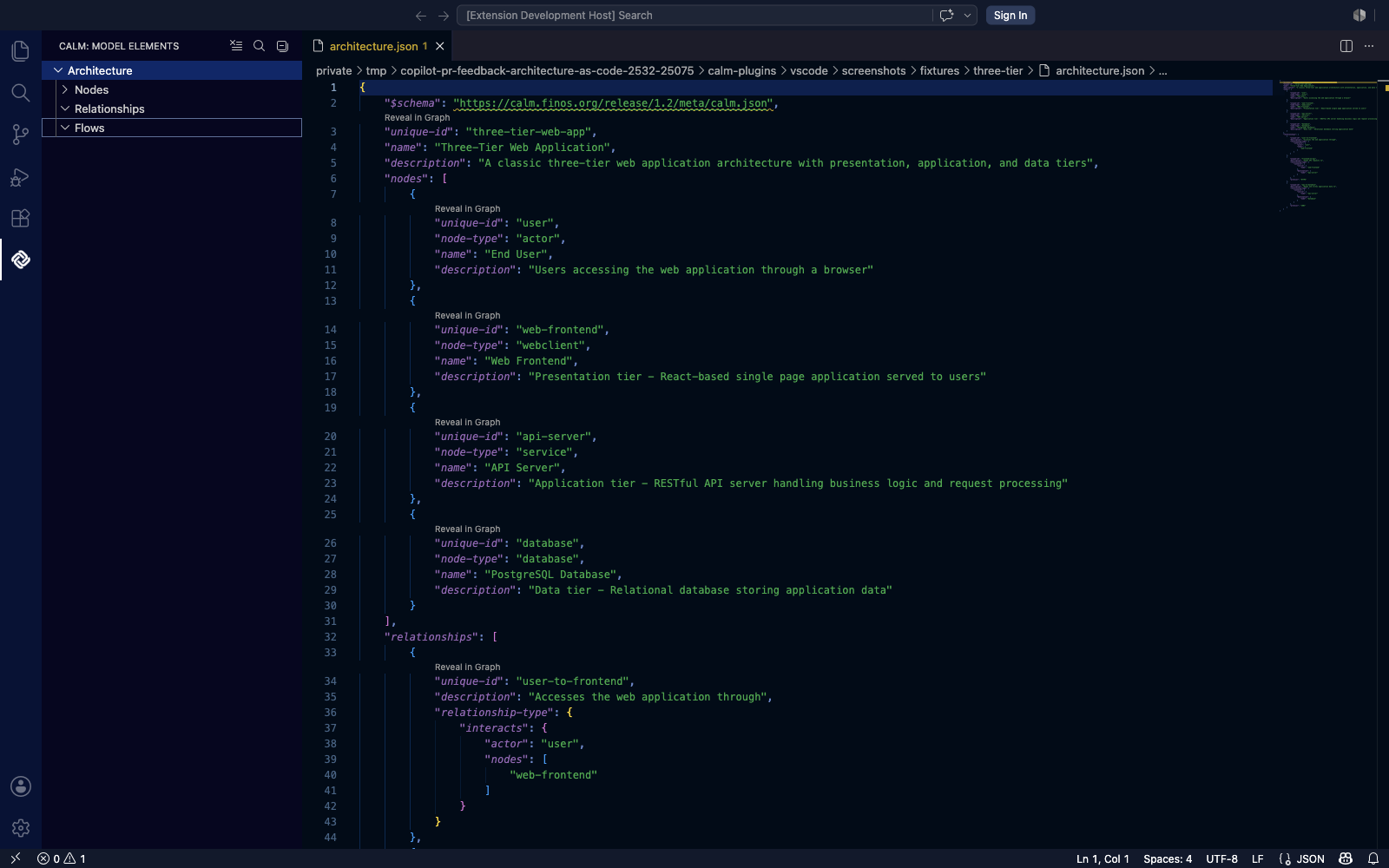Click Reveal in Graph above user-to-frontend relationship
Viewport: 1389px width, 868px height.
coord(468,667)
